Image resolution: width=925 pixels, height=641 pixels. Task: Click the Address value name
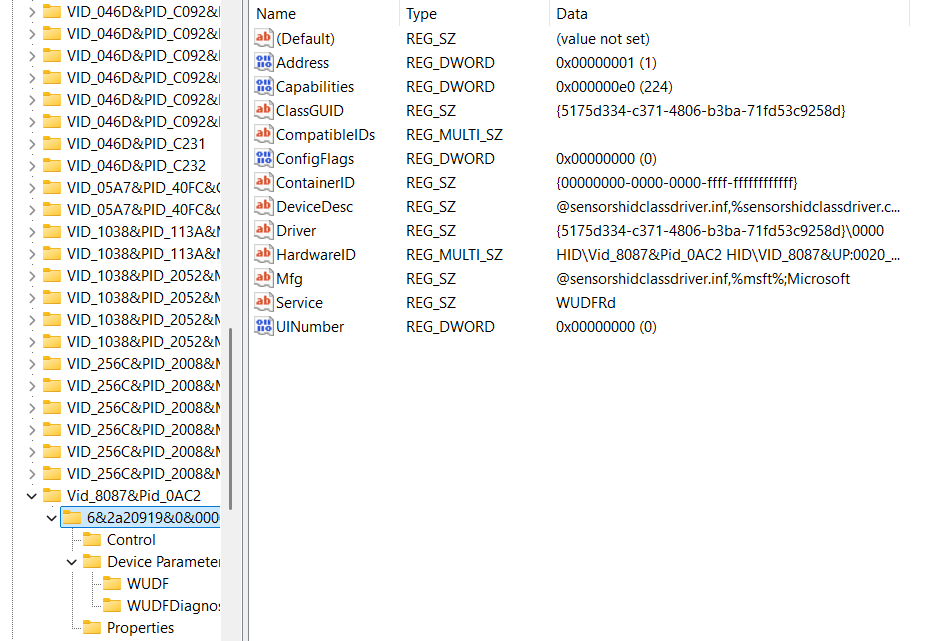[x=303, y=63]
